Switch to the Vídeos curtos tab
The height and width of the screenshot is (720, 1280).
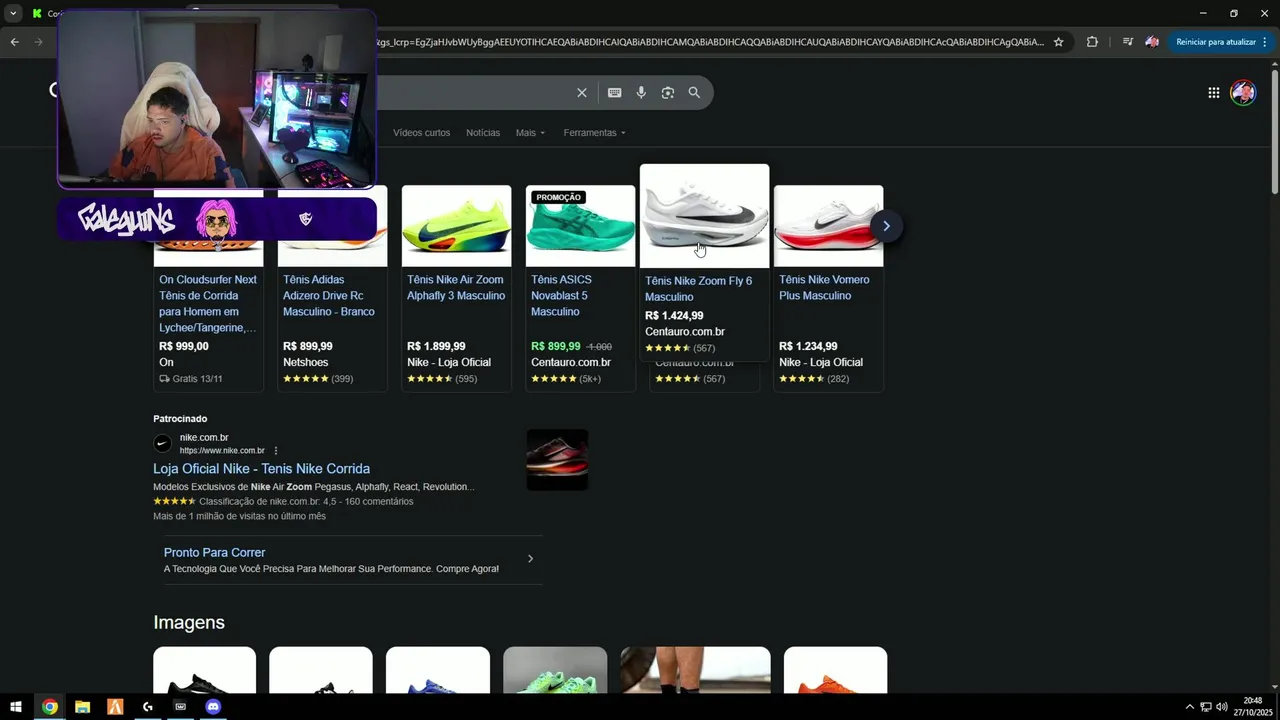[x=421, y=133]
